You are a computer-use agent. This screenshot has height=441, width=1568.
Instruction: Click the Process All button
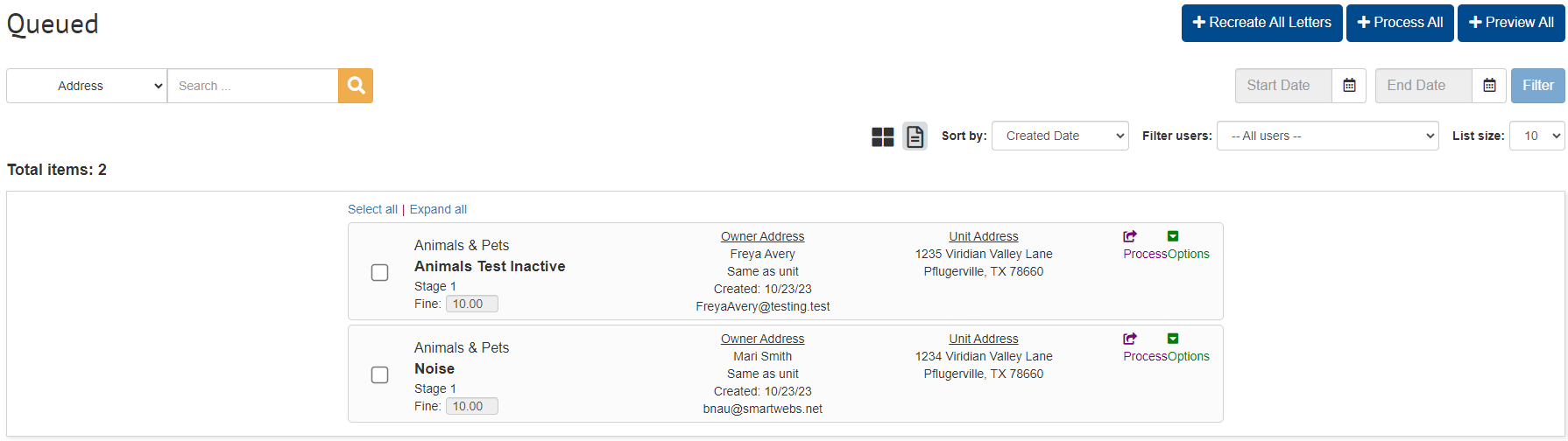1400,23
